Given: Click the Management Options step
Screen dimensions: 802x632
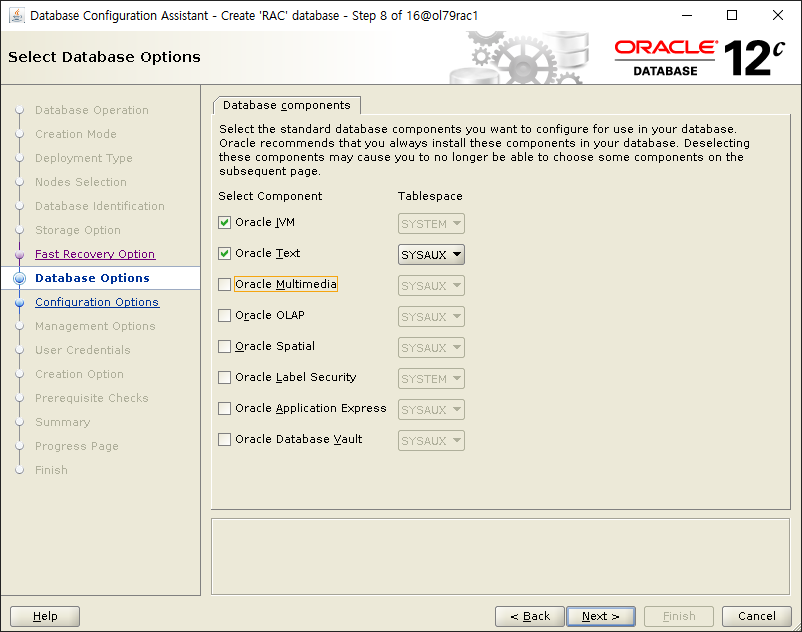Looking at the screenshot, I should click(x=95, y=326).
